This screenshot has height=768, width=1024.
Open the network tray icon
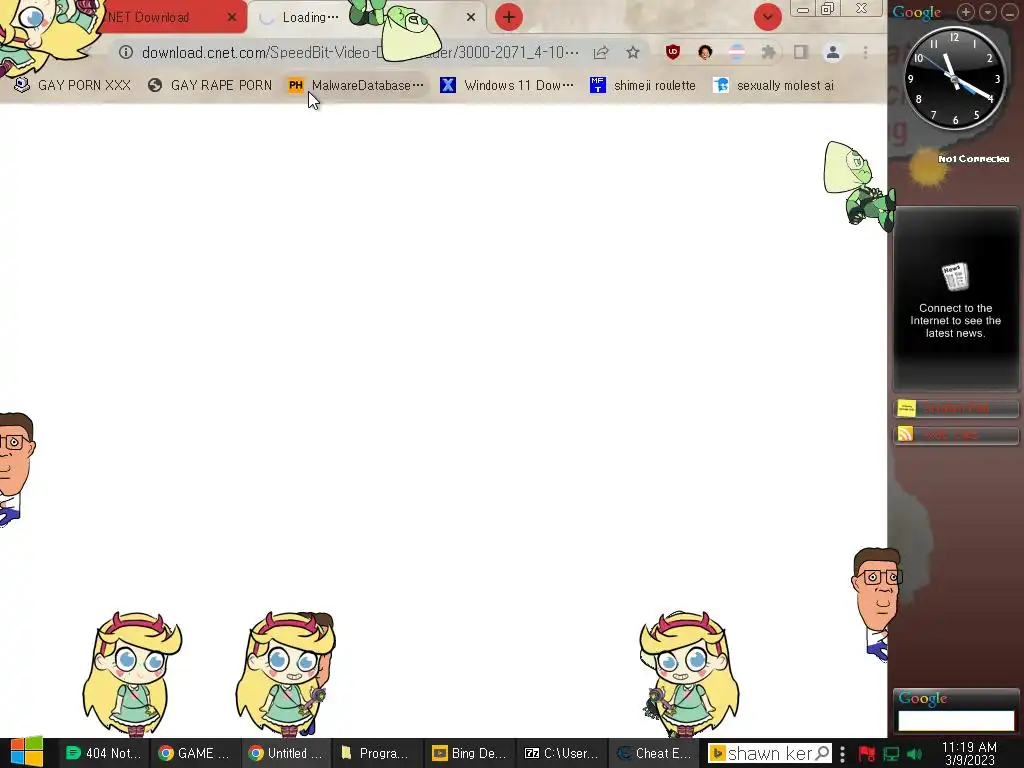891,754
